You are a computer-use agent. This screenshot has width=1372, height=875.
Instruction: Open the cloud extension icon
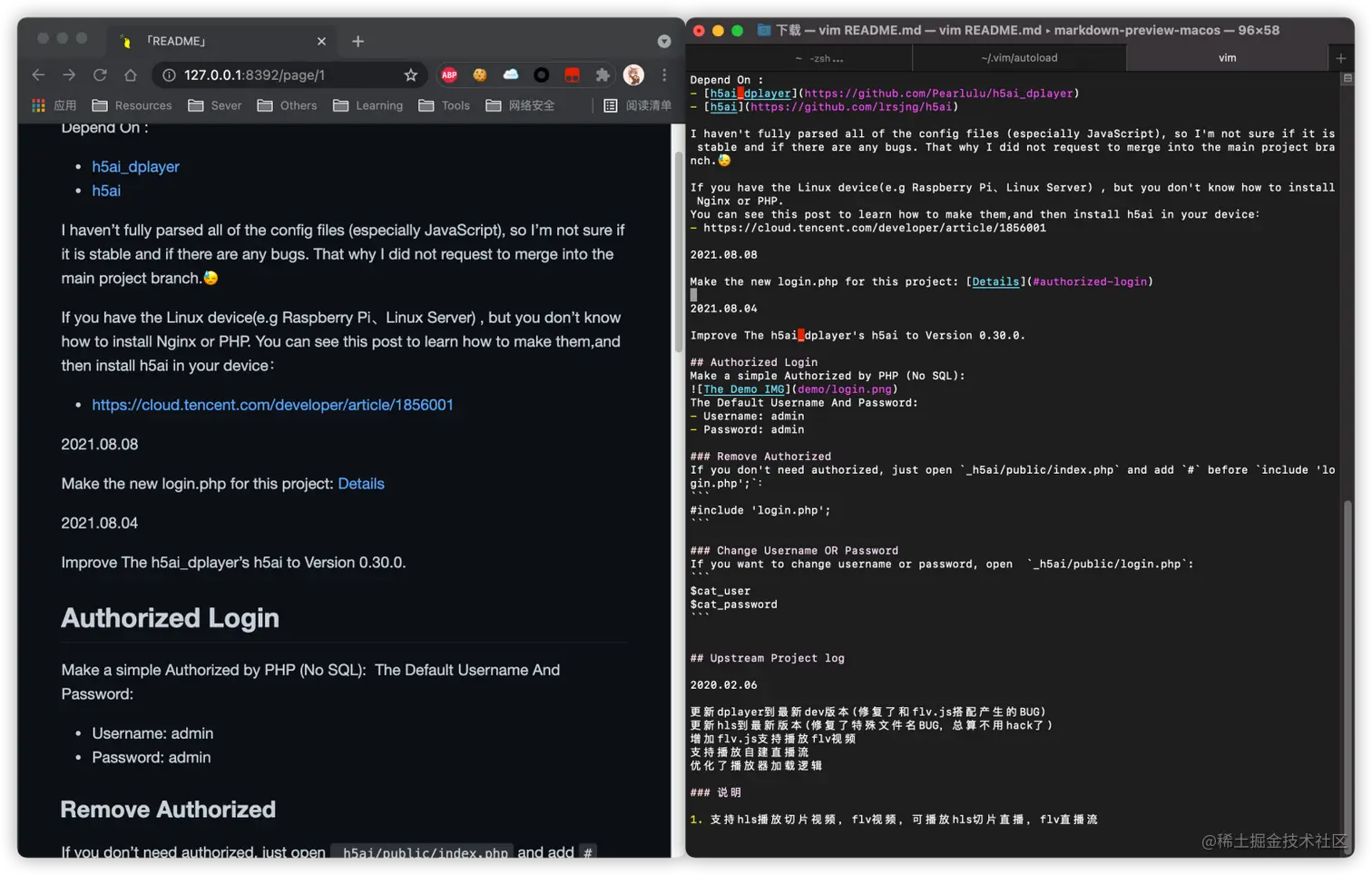click(511, 75)
